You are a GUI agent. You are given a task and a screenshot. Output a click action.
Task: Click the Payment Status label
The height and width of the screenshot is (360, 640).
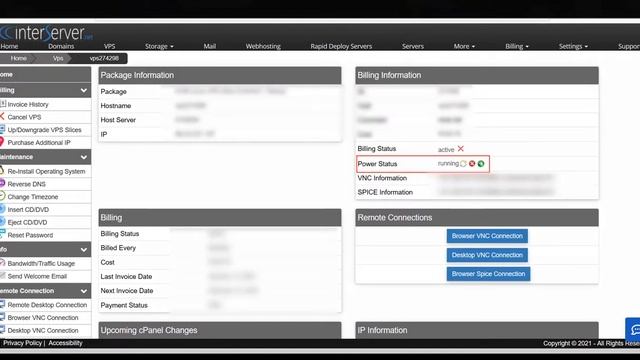pos(124,305)
